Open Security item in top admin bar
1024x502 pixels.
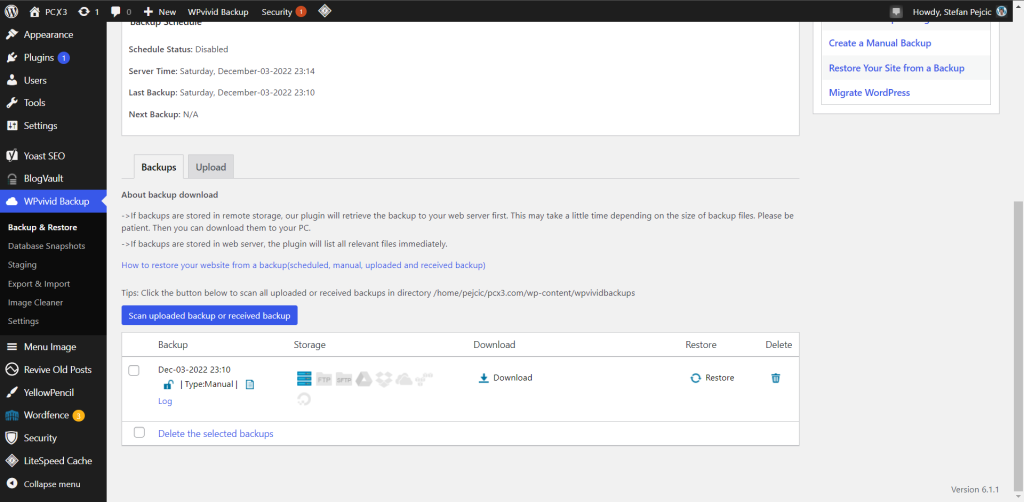point(283,12)
